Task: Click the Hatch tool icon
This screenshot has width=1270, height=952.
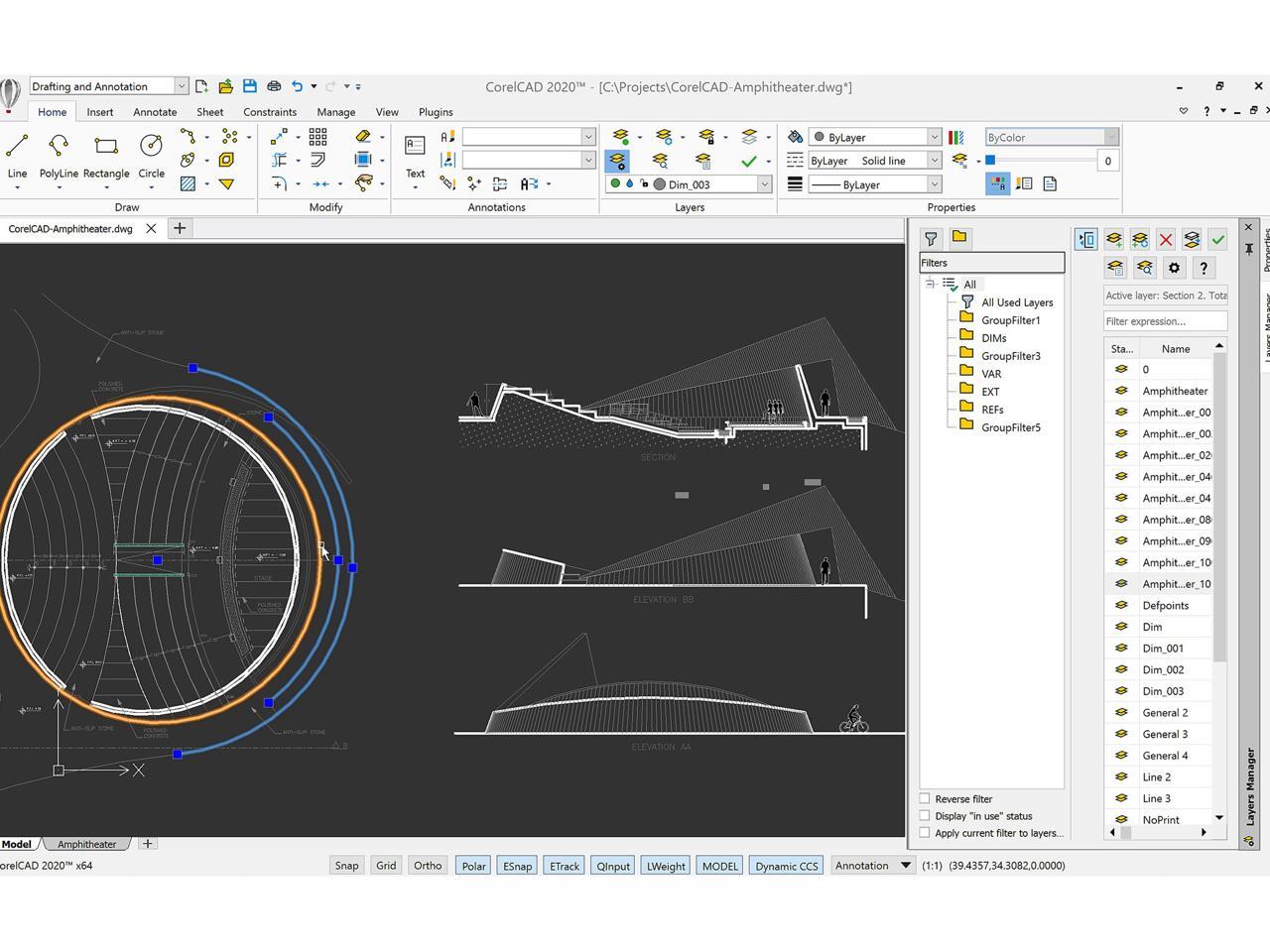Action: click(188, 183)
